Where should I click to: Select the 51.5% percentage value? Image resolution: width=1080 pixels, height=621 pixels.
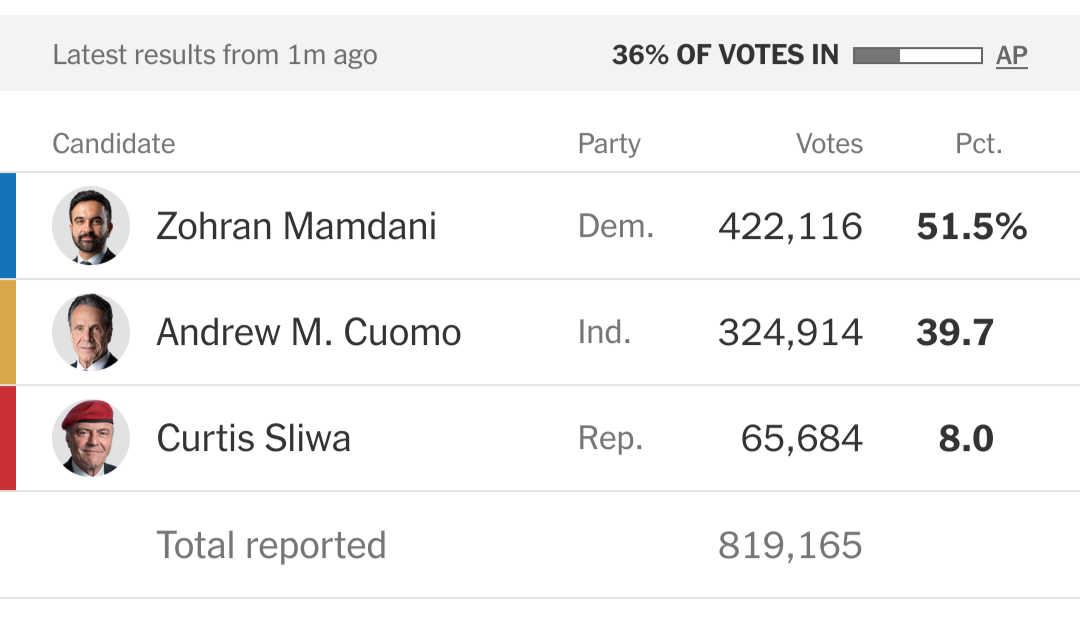(971, 227)
